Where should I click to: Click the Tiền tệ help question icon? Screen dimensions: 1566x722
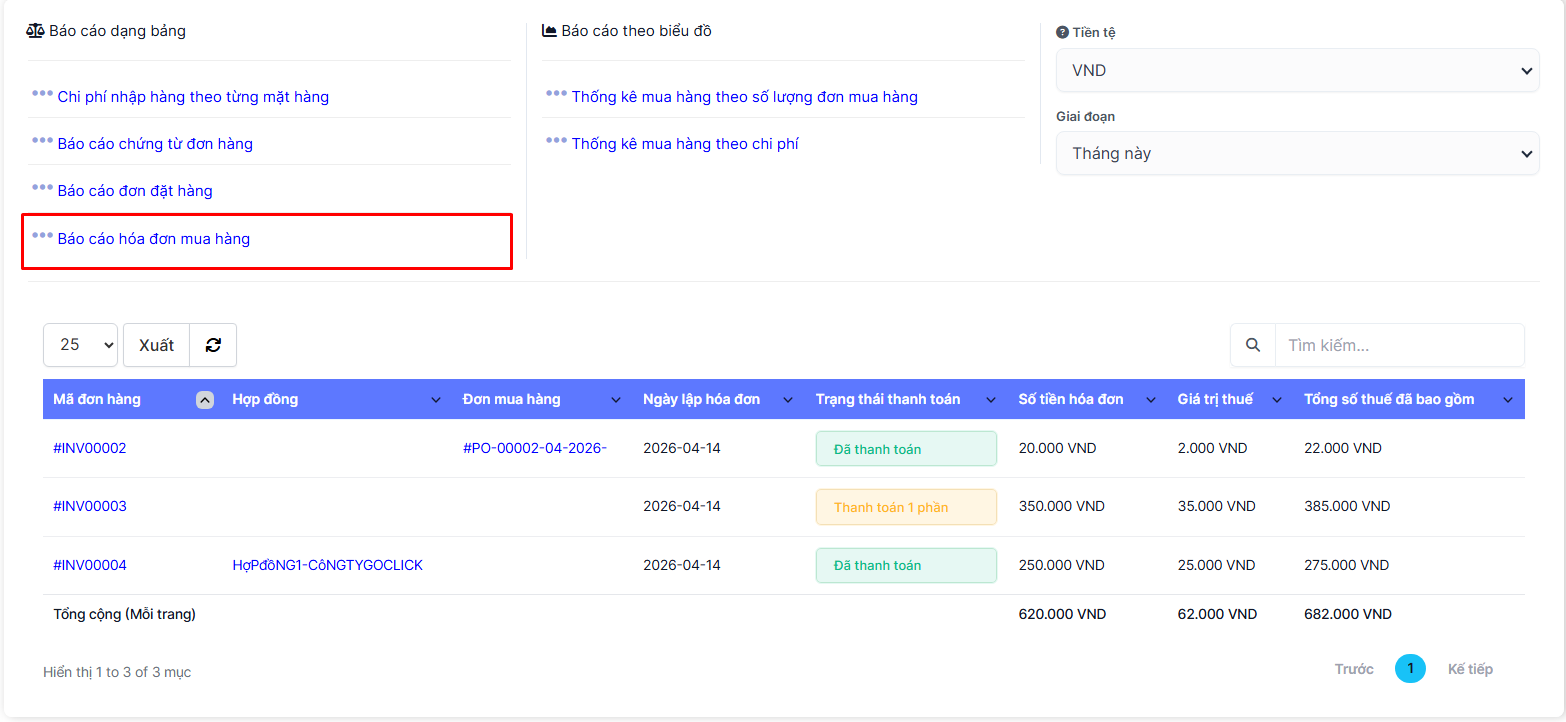click(1062, 32)
